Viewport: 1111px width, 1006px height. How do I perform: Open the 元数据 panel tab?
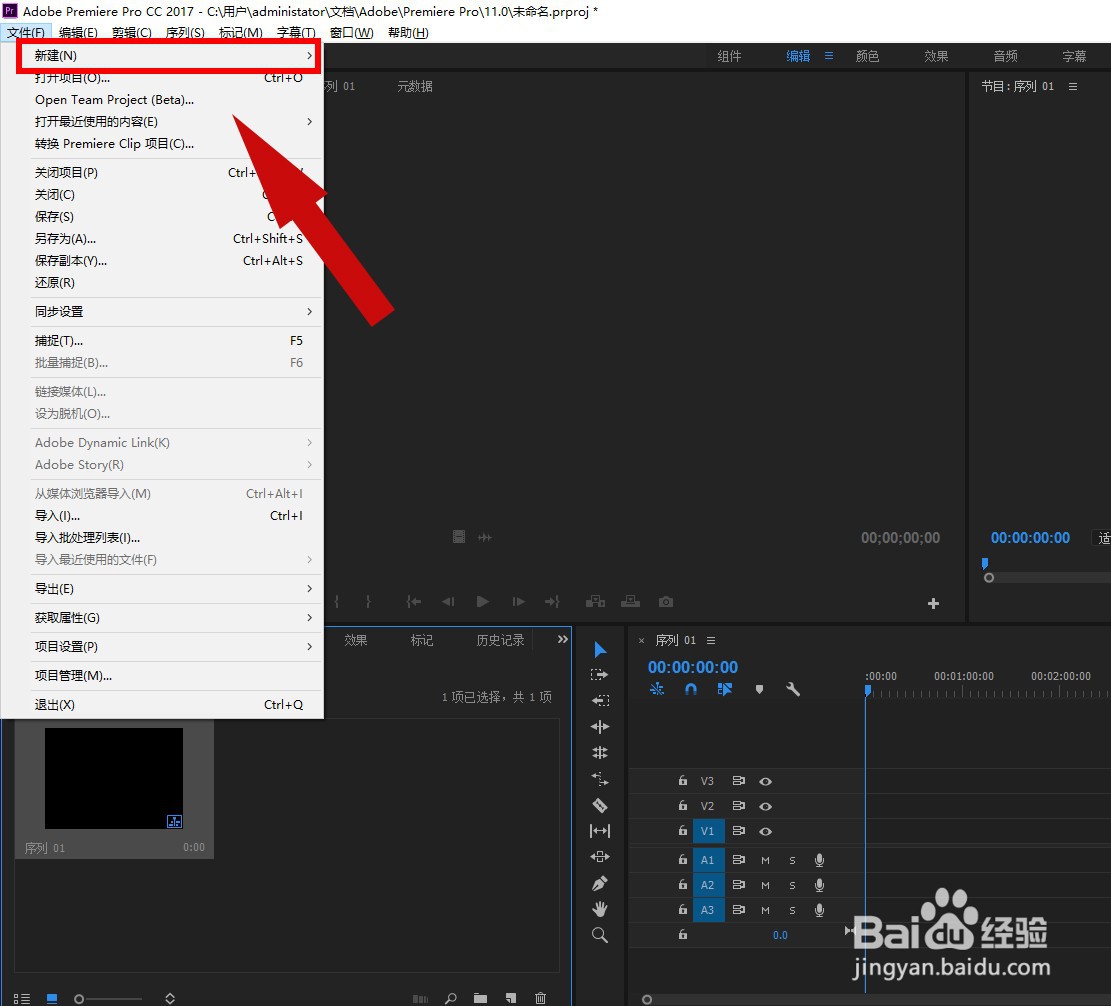coord(414,86)
